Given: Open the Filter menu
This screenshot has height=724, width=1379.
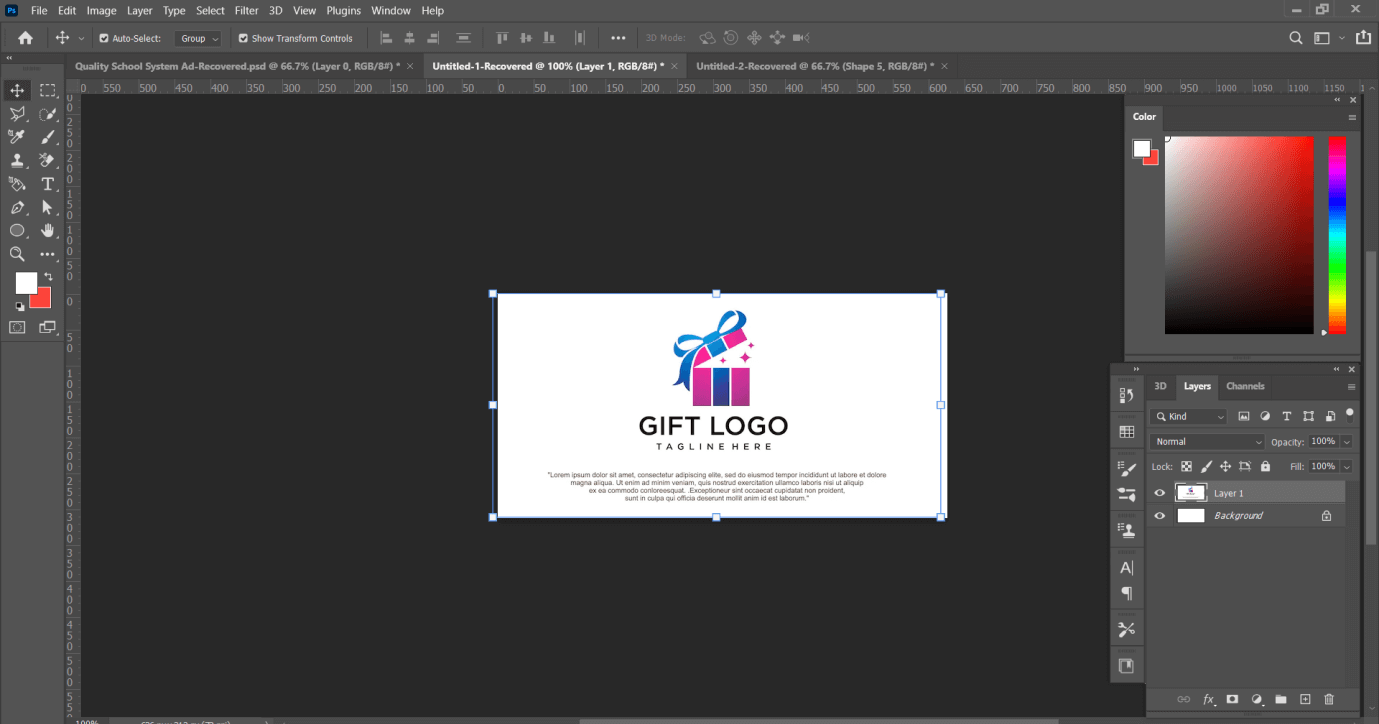Looking at the screenshot, I should (x=246, y=10).
